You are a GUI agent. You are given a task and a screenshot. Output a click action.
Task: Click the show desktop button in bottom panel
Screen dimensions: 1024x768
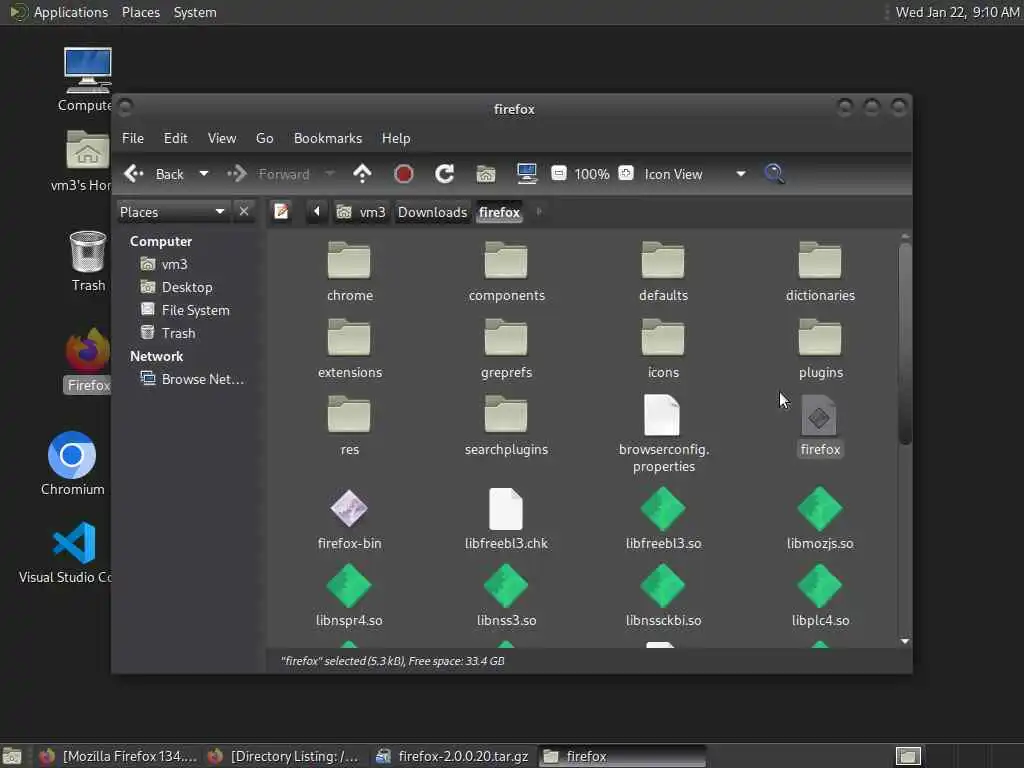click(12, 756)
